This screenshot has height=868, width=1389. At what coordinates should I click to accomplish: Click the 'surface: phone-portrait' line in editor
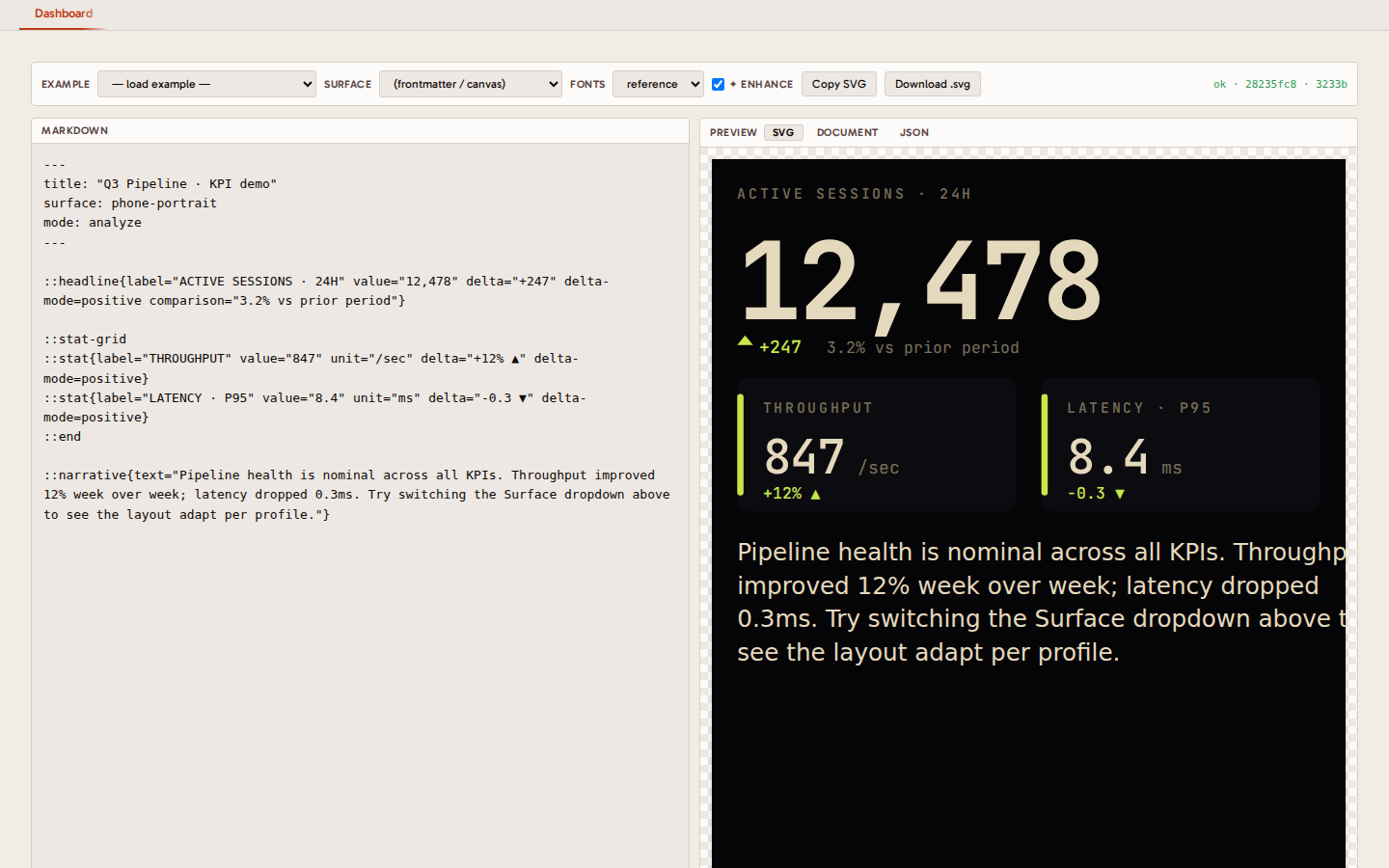[130, 203]
